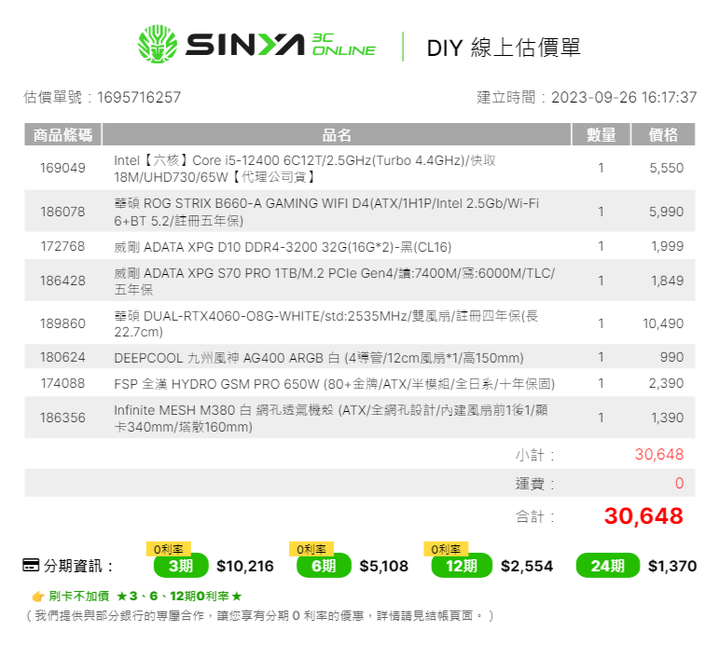
Task: Click the creation time 2023-09-26 16:17:37
Action: [624, 97]
